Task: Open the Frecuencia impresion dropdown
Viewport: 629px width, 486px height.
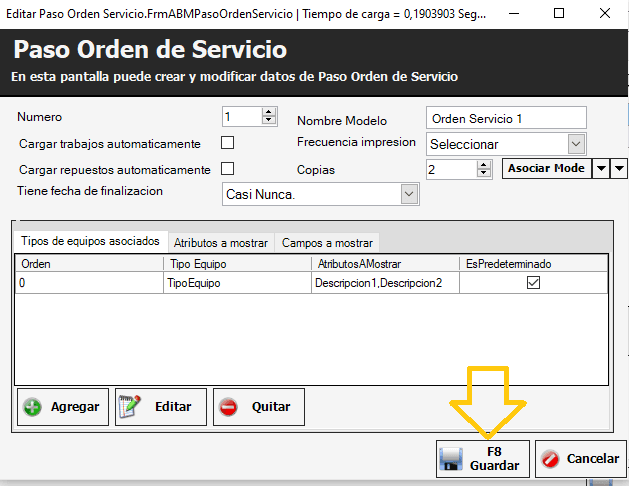Action: (576, 144)
